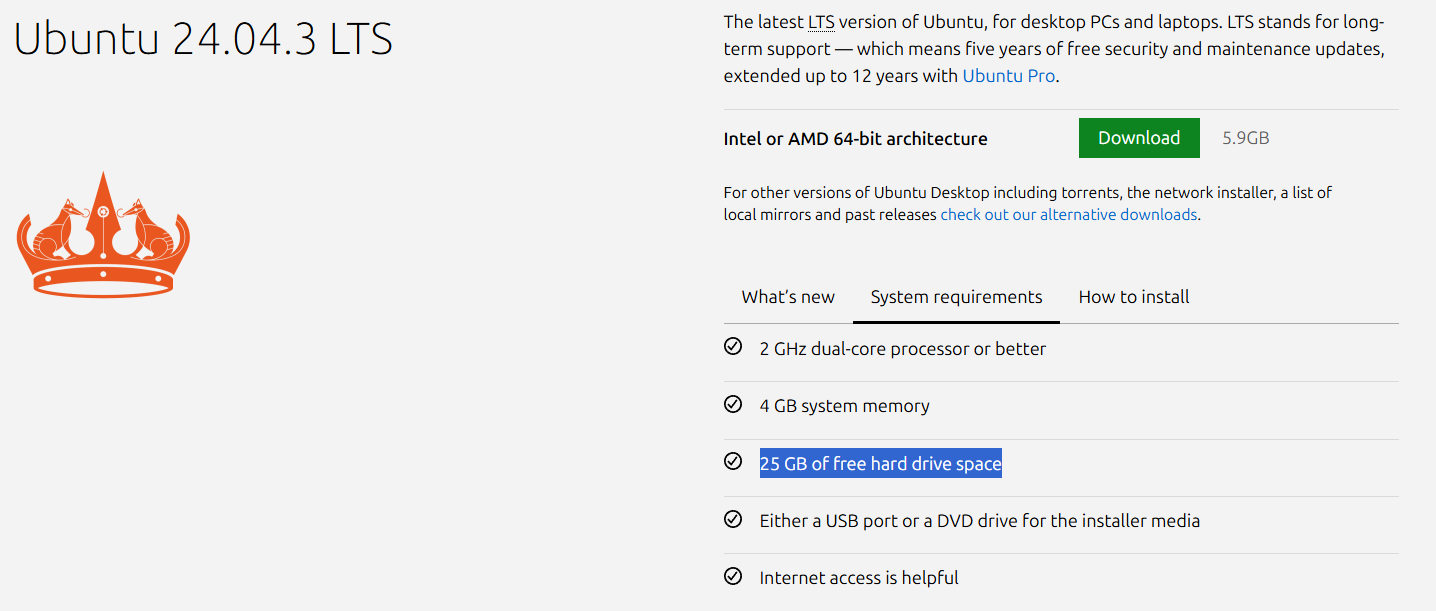Click the highlighted 25 GB hard drive text
The width and height of the screenshot is (1436, 611).
[x=880, y=464]
